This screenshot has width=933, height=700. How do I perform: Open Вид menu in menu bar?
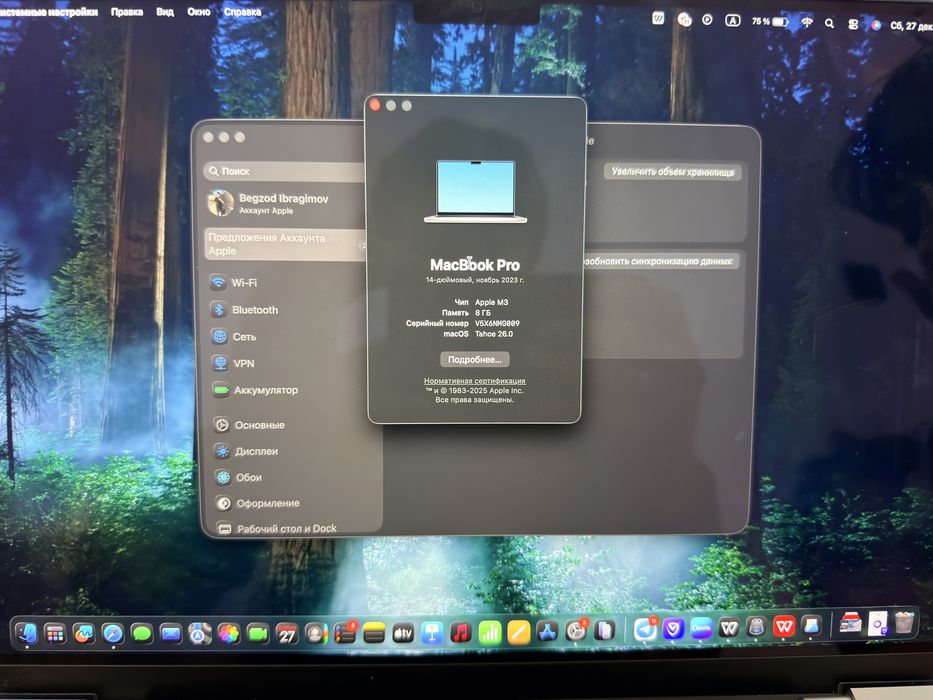coord(165,12)
